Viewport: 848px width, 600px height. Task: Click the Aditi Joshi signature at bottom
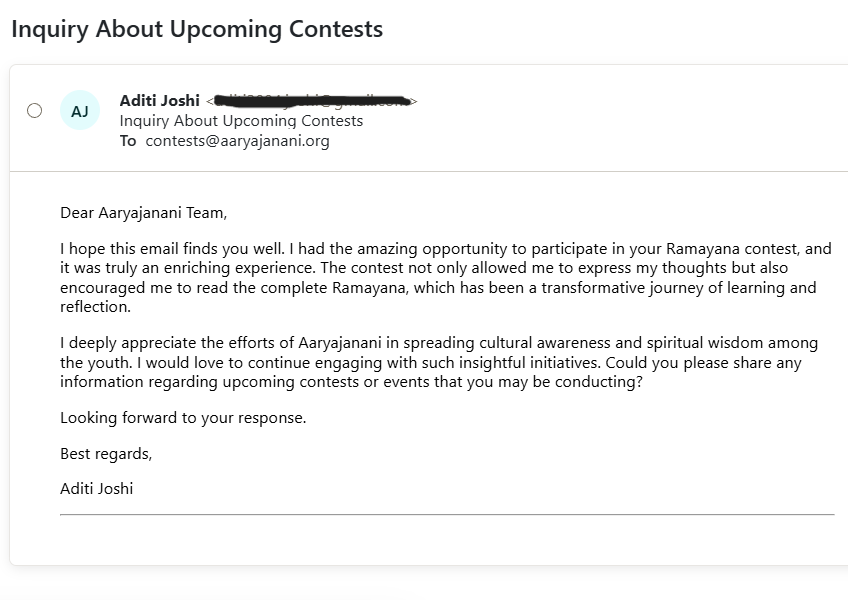pyautogui.click(x=96, y=489)
